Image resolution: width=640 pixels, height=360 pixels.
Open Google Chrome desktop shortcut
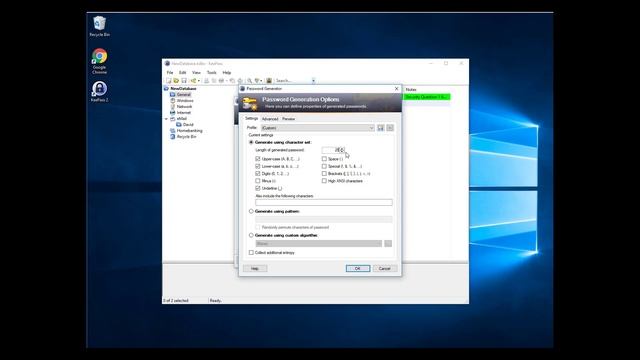(100, 61)
